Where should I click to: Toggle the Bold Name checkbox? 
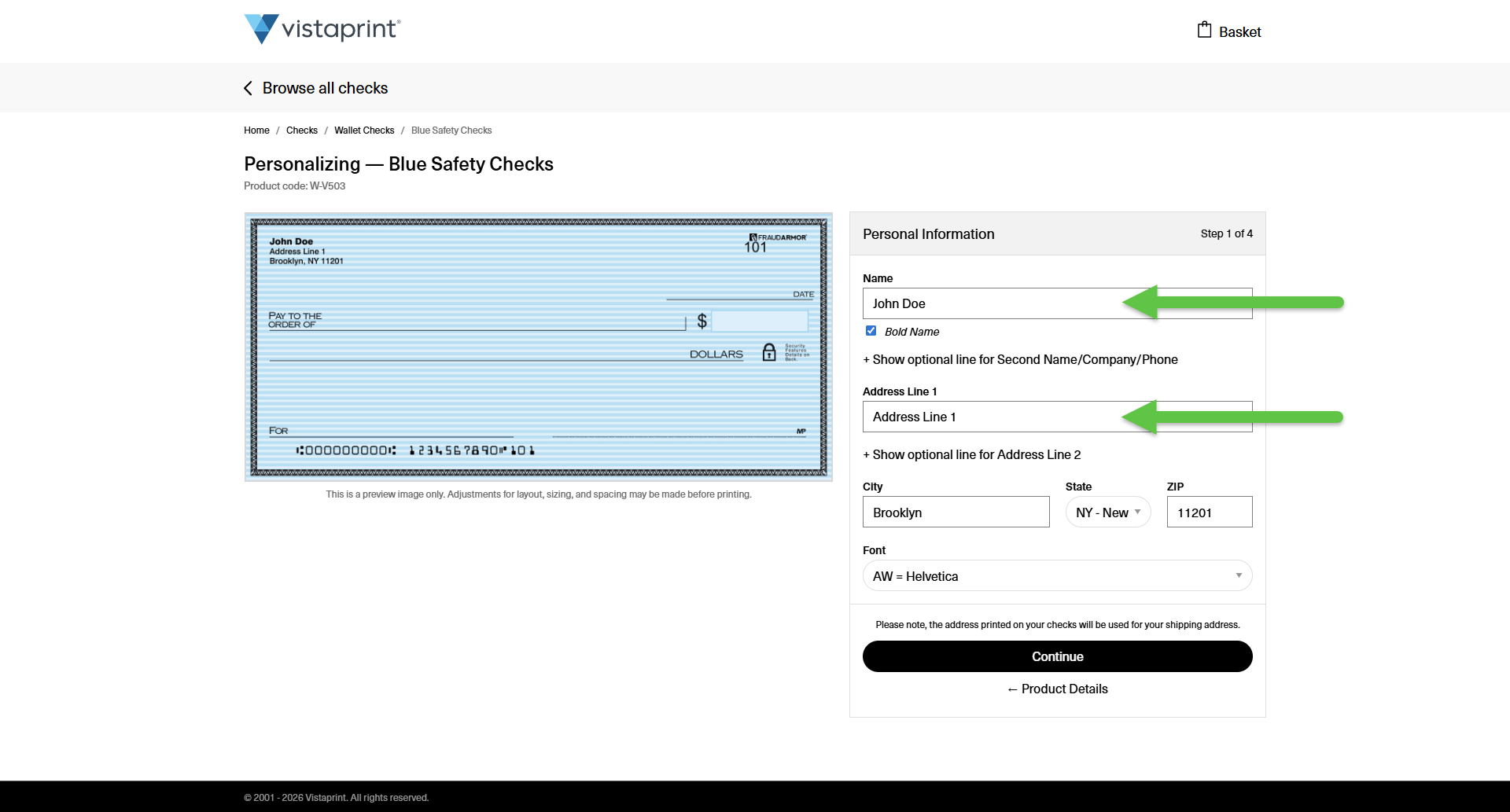(x=871, y=331)
